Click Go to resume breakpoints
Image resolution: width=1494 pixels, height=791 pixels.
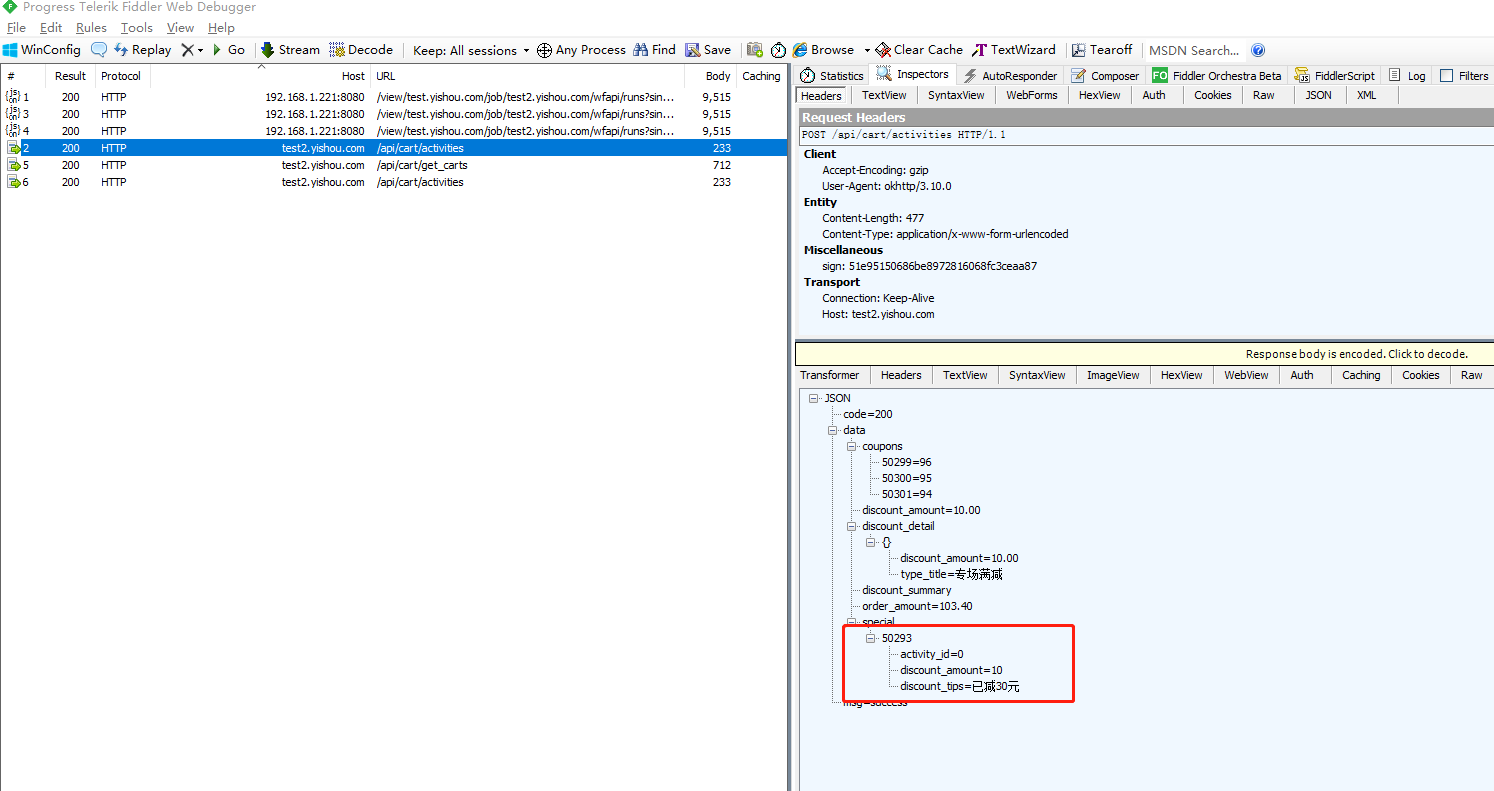(x=228, y=50)
